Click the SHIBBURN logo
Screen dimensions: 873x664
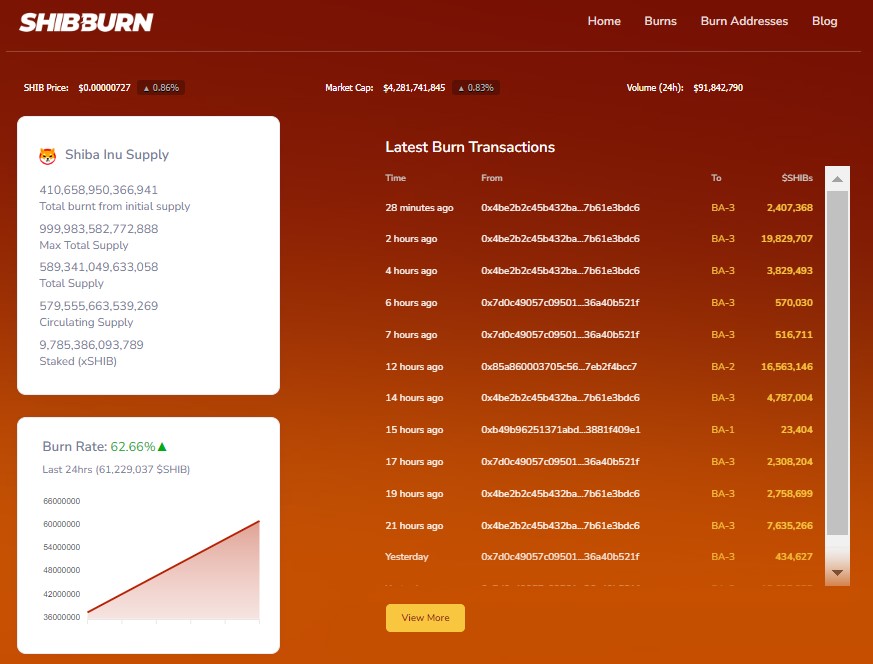[x=86, y=22]
